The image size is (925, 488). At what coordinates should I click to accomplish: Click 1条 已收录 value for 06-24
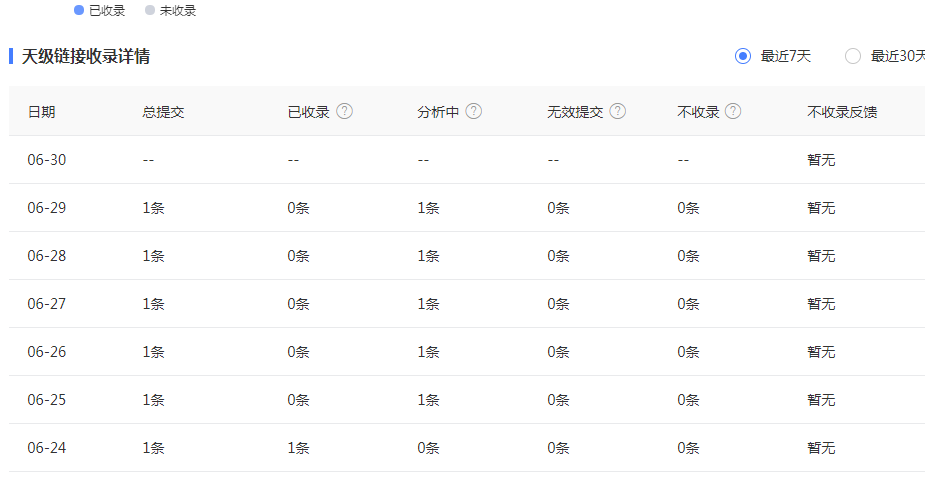299,448
